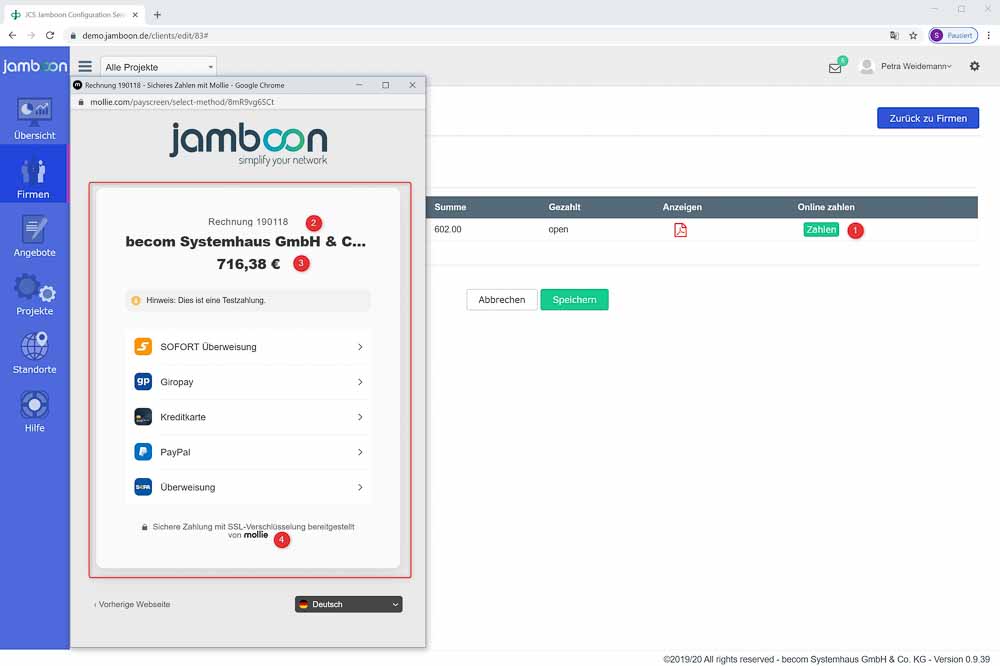Click the Summe column header
The image size is (1000, 666).
pyautogui.click(x=450, y=207)
